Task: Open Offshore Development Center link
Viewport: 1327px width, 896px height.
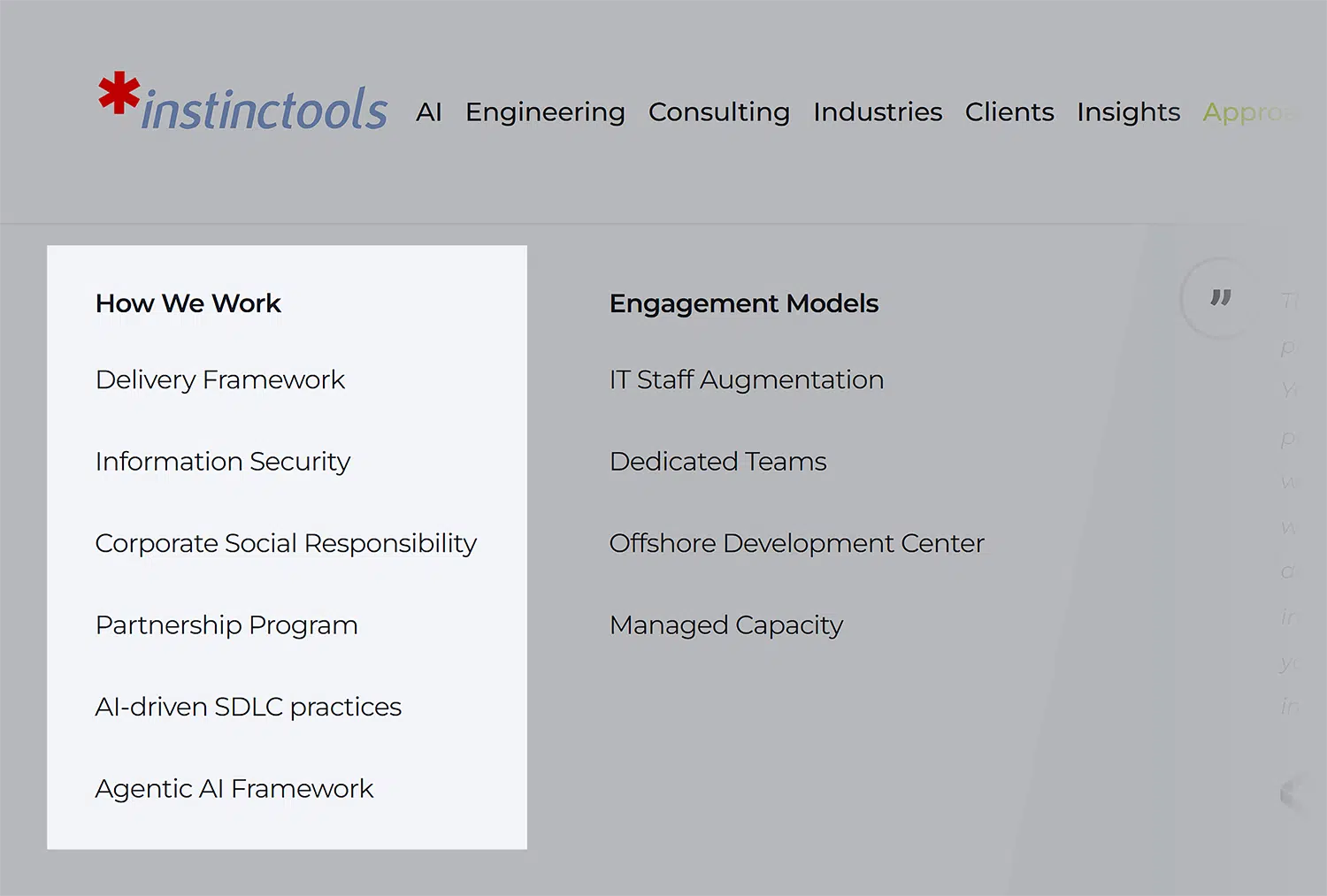Action: coord(797,543)
